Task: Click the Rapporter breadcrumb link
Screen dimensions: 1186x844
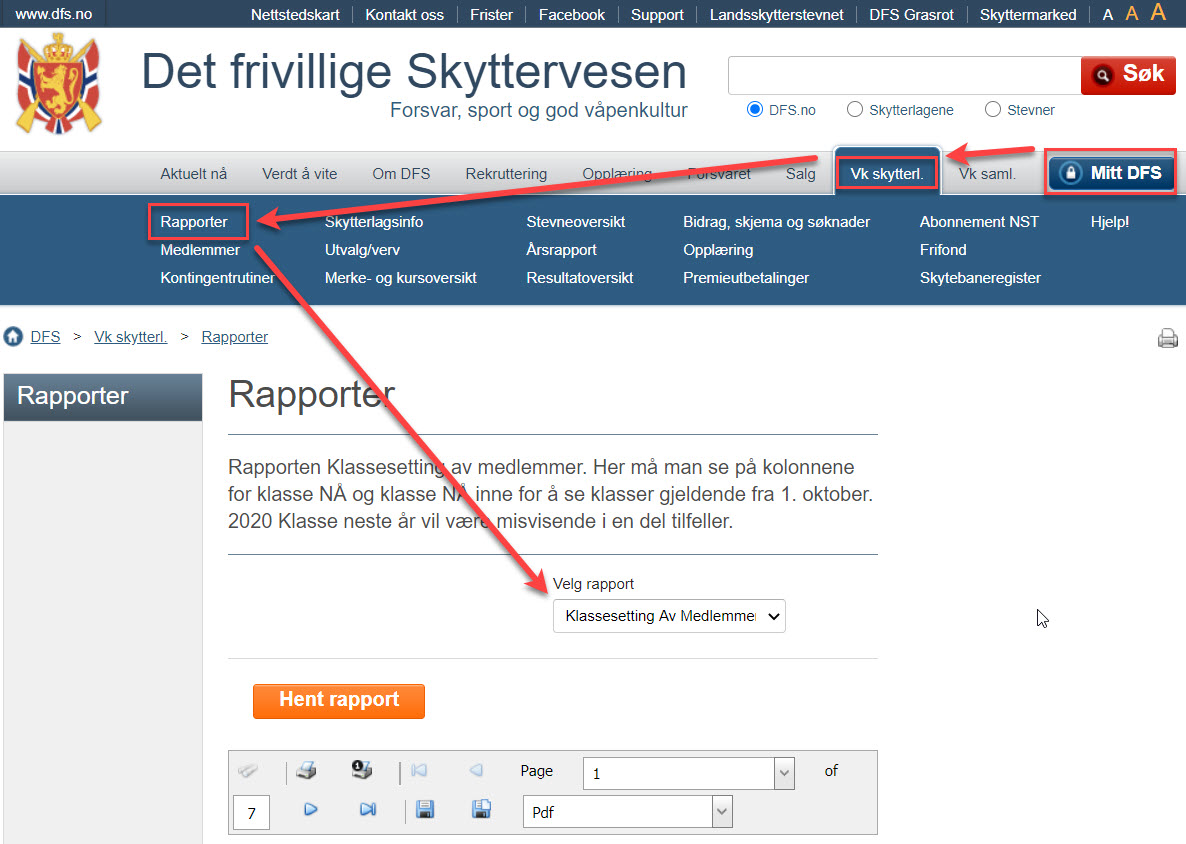Action: coord(234,337)
